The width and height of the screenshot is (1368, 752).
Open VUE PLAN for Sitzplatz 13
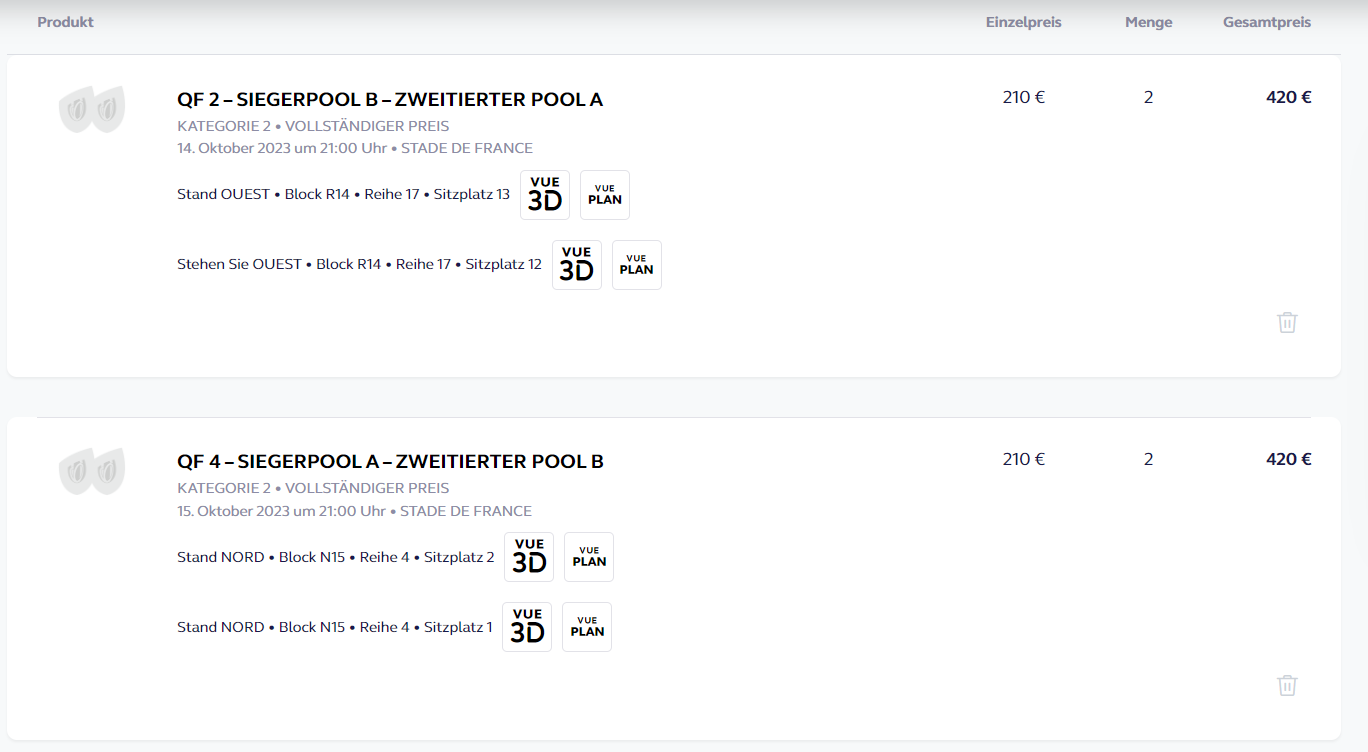pos(605,195)
